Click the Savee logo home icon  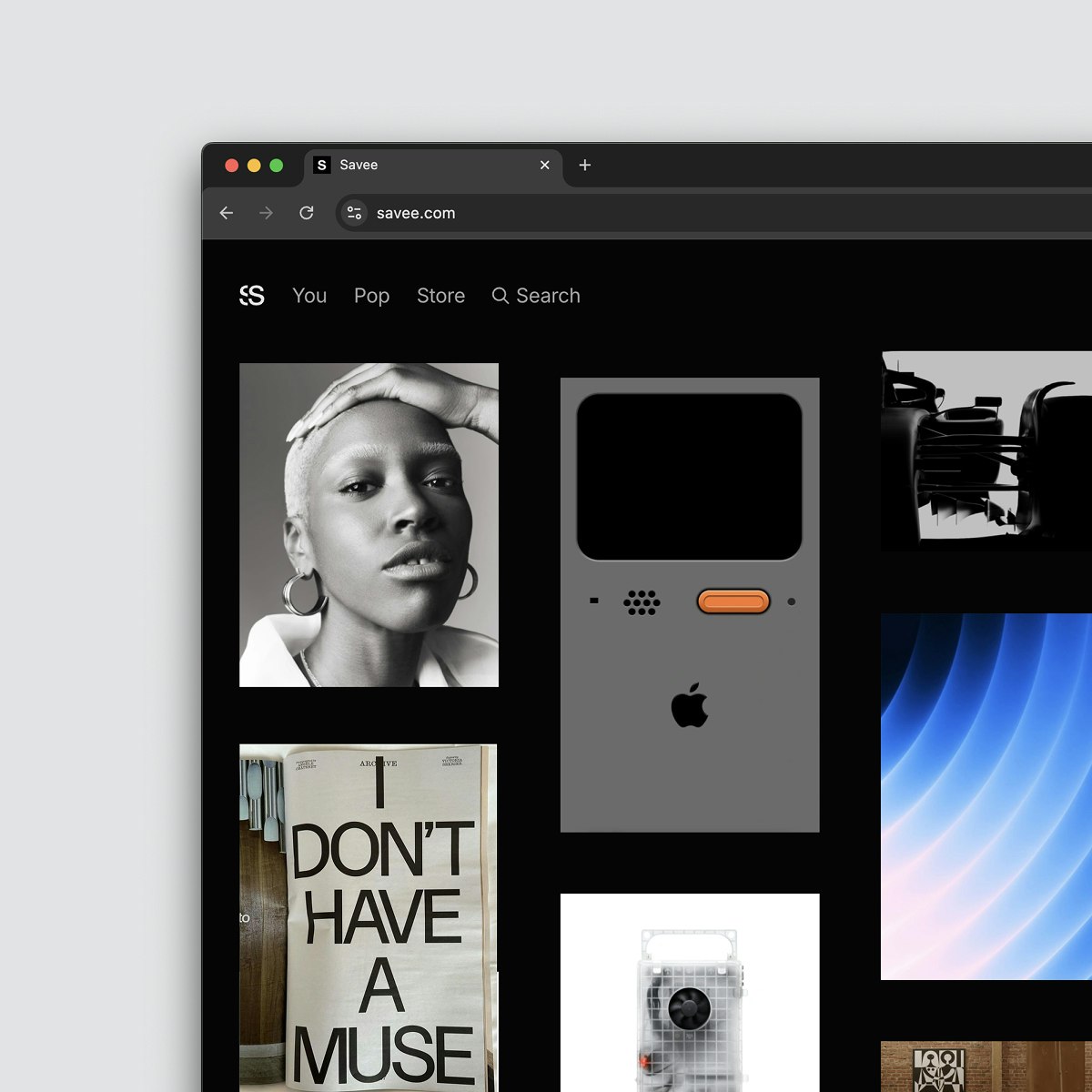pos(252,296)
